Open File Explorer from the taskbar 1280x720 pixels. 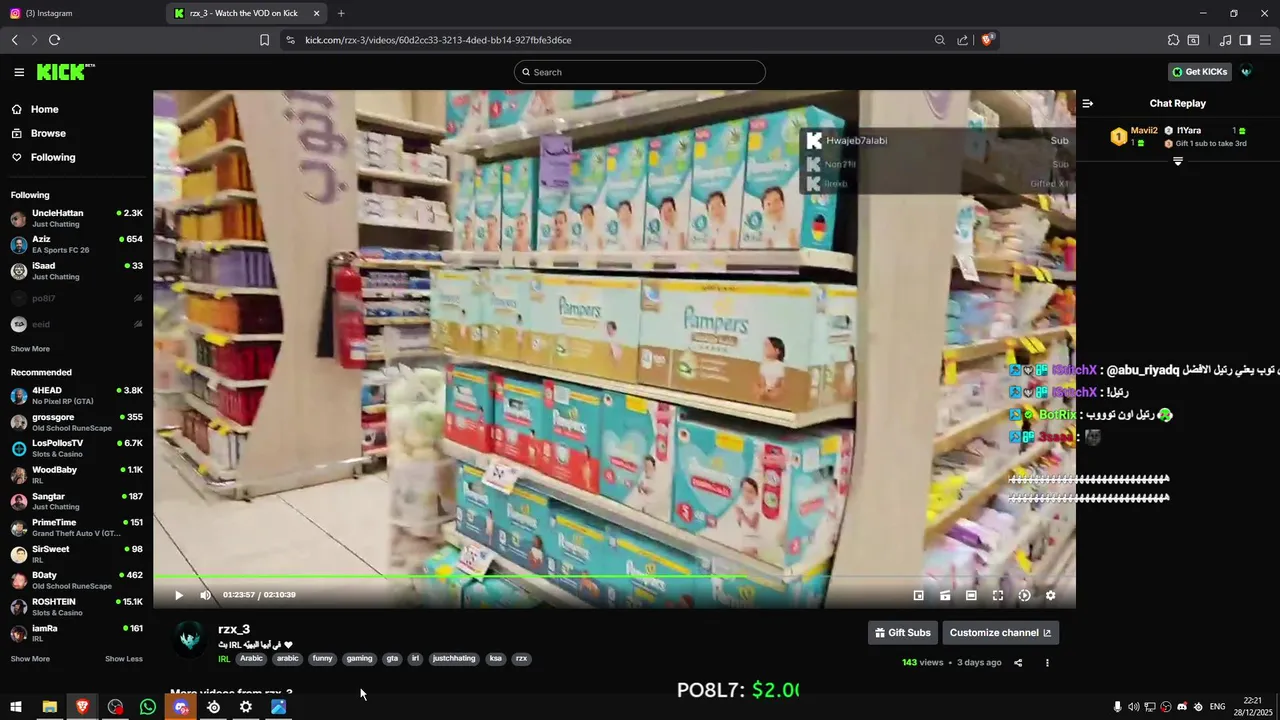point(49,707)
